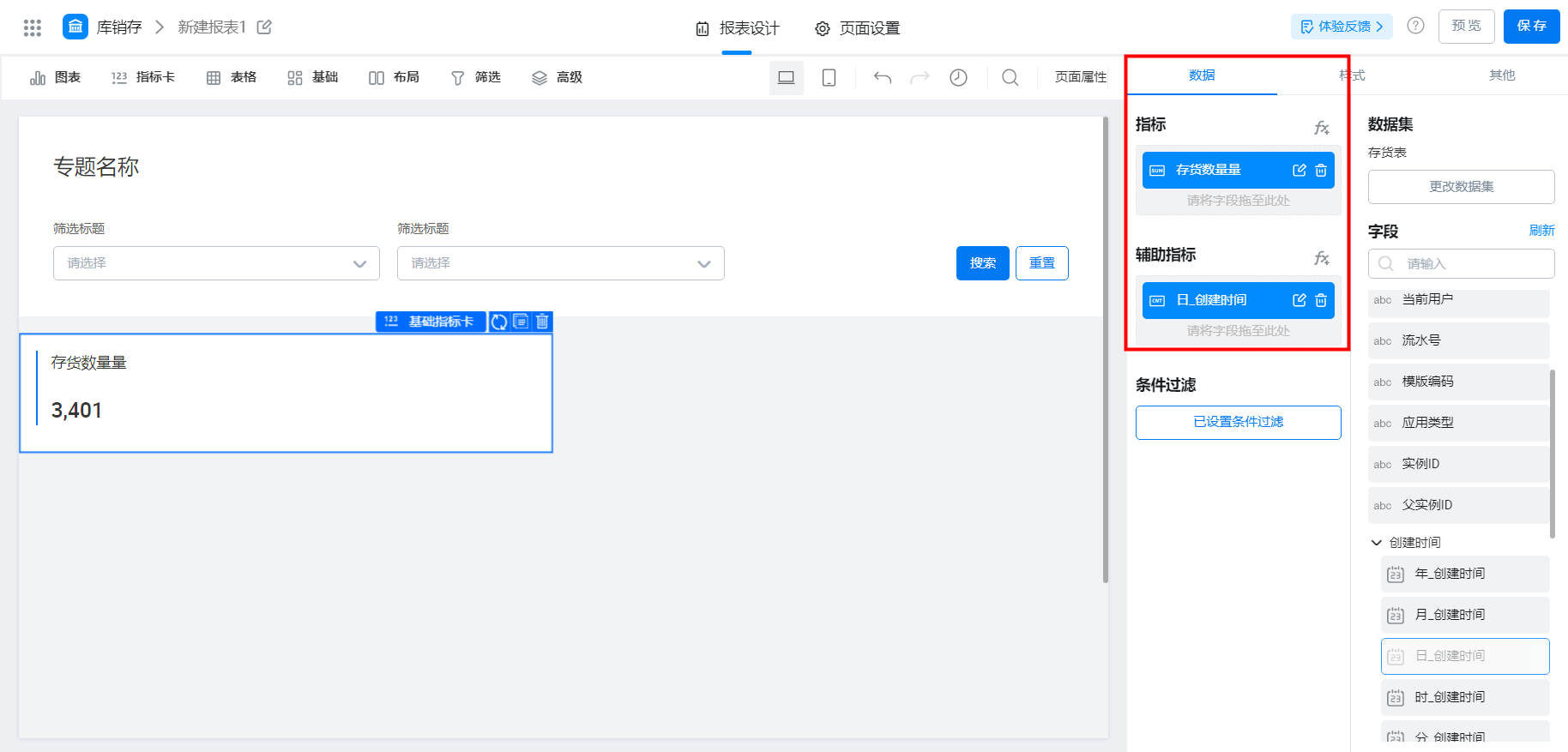Open the formula fx icon beside 指标
The height and width of the screenshot is (752, 1568).
tap(1322, 128)
